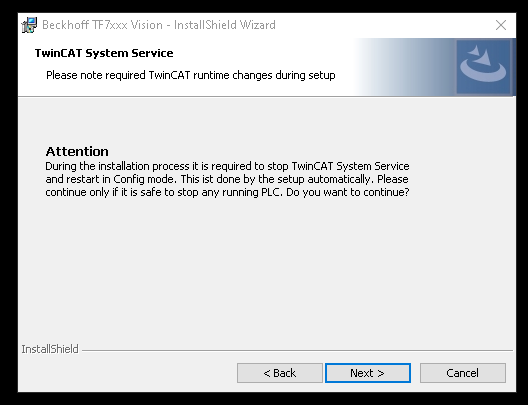
Task: Click the horizontal divider beside the InstallShield label
Action: tap(297, 350)
